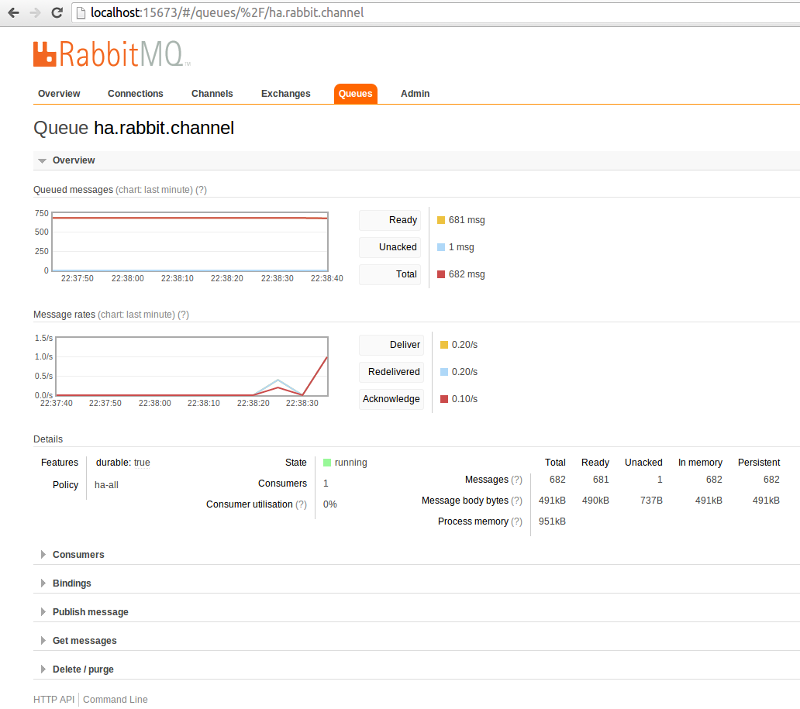Click the yellow Deliver legend swatch
The height and width of the screenshot is (709, 800).
click(444, 345)
